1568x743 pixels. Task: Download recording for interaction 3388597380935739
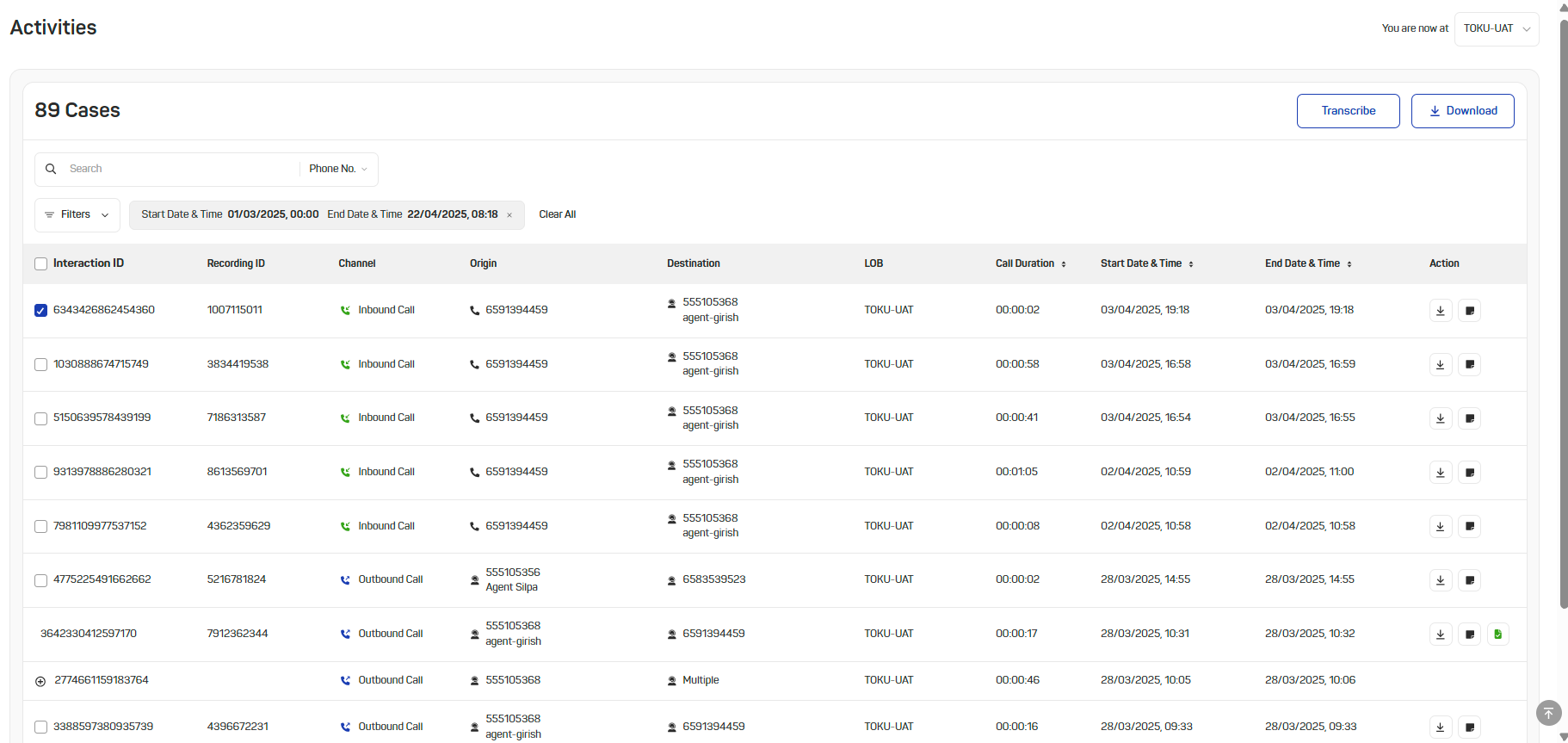click(1441, 728)
